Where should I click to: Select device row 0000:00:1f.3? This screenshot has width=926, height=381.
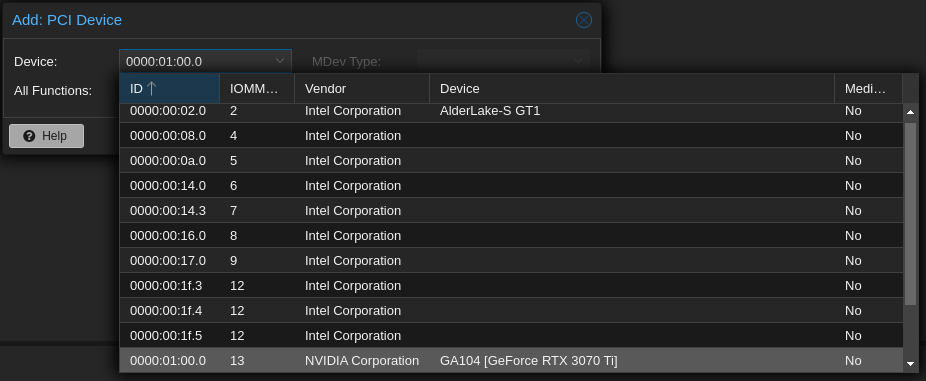[511, 285]
